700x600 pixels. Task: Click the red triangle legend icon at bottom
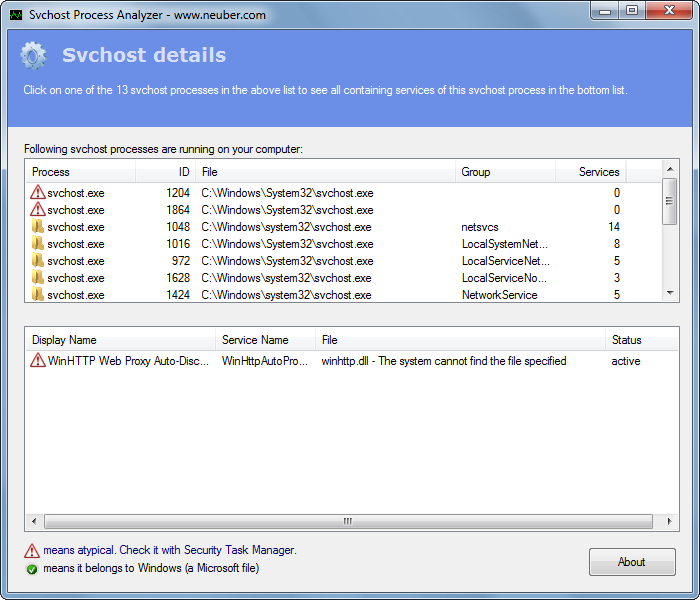pos(32,551)
